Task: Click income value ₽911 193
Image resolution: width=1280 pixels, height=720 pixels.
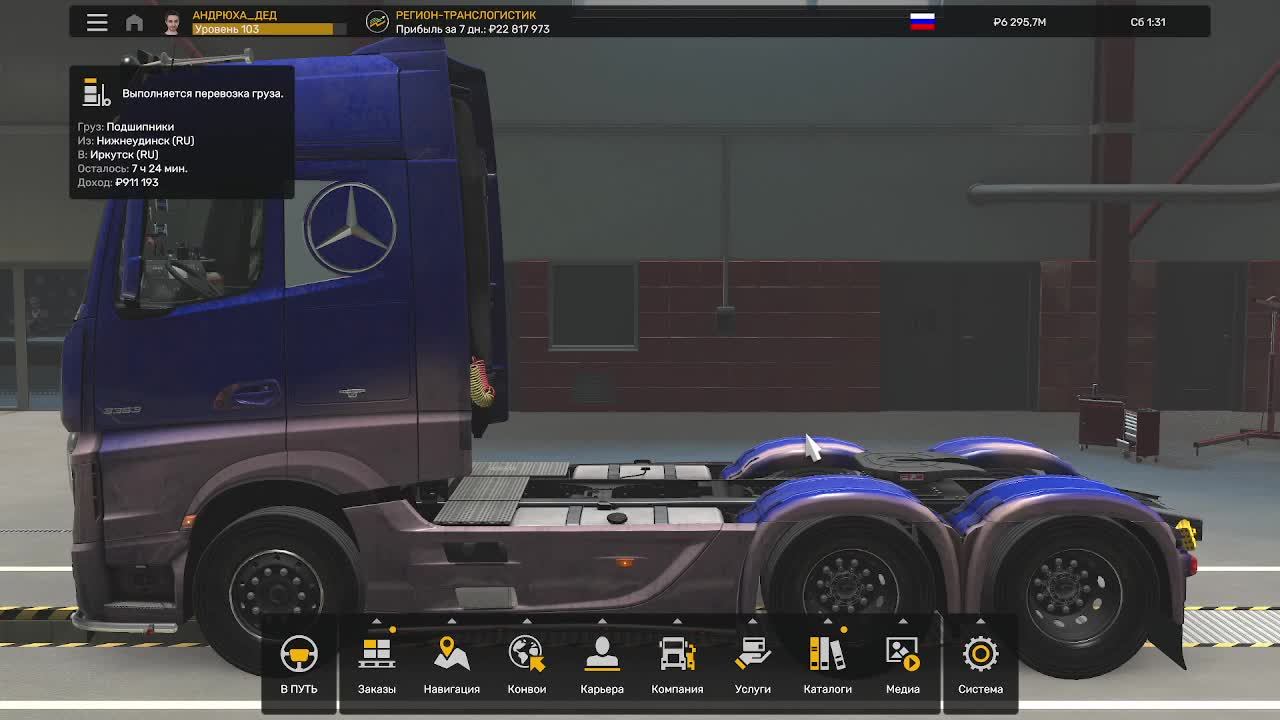Action: point(137,183)
